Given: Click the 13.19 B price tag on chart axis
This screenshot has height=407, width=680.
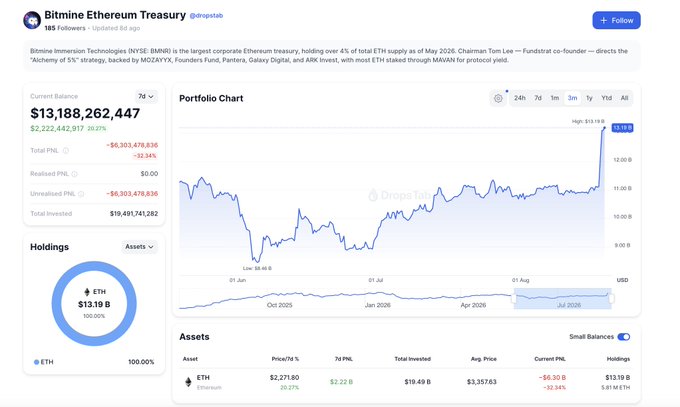Looking at the screenshot, I should tap(622, 128).
